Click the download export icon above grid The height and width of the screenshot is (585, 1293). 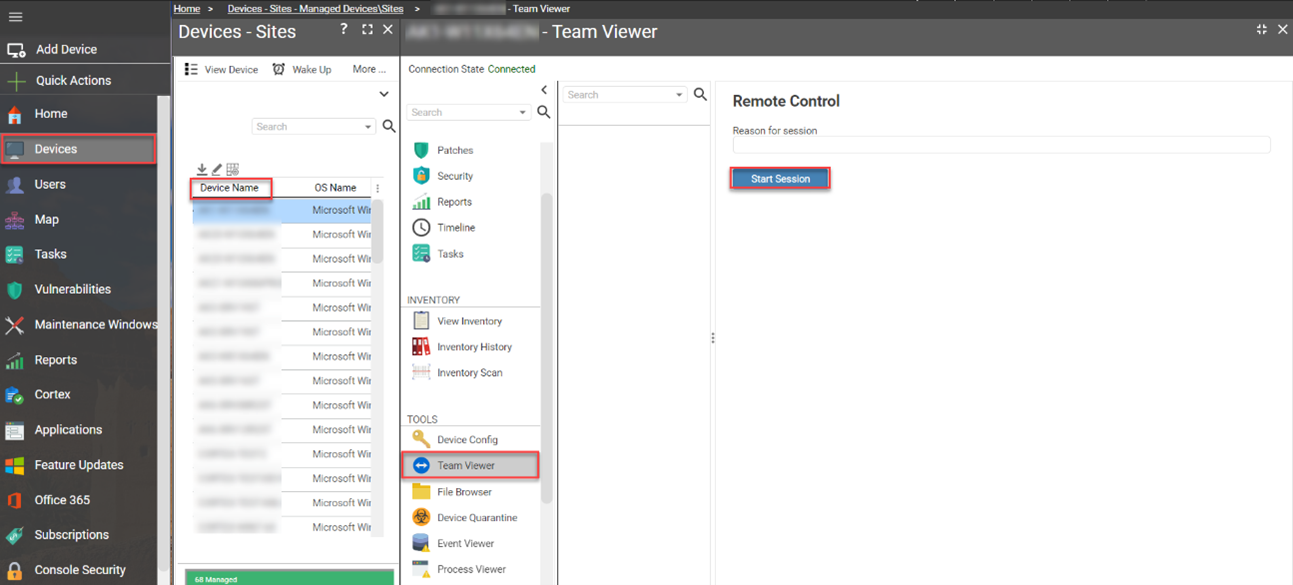202,170
